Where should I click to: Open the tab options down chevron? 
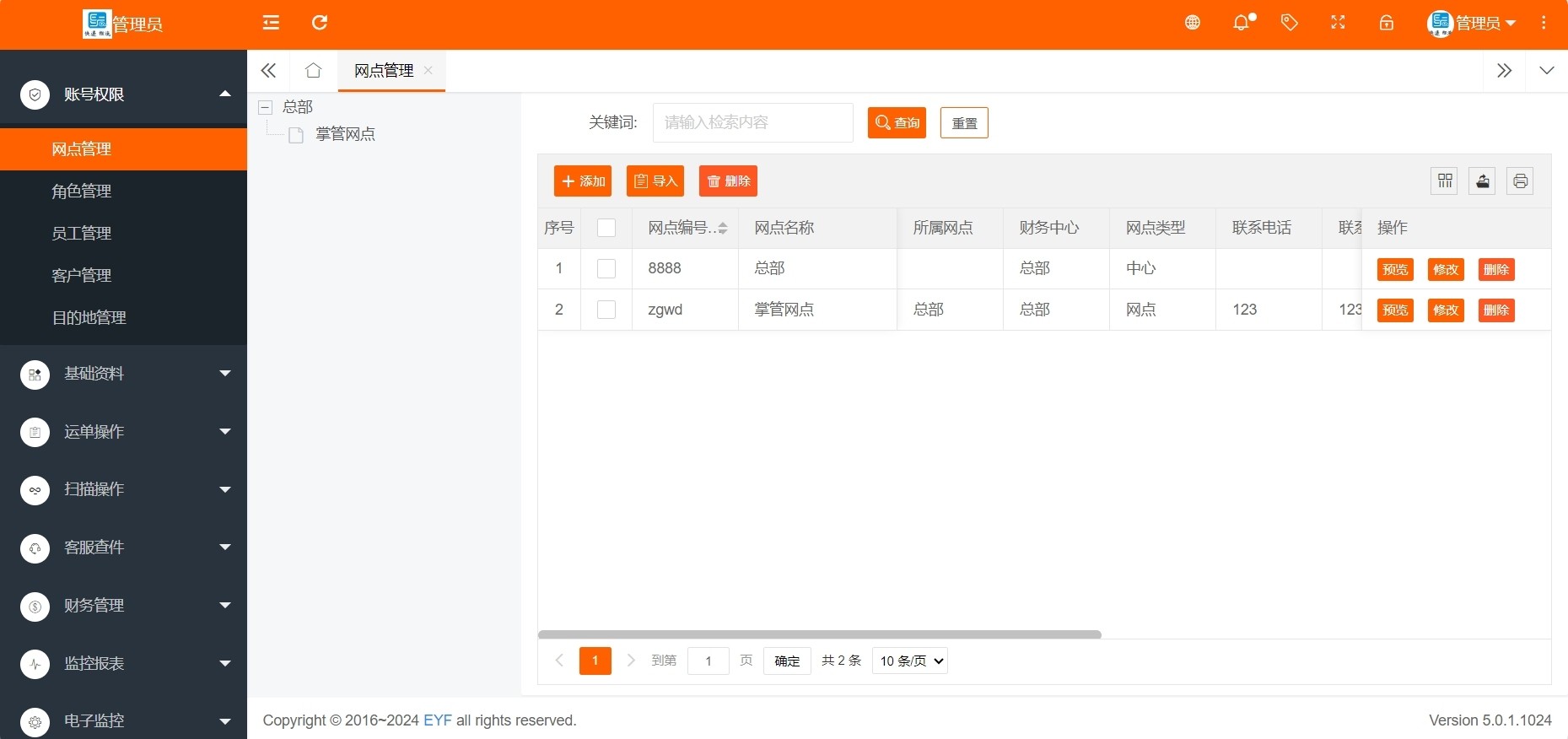pyautogui.click(x=1546, y=71)
